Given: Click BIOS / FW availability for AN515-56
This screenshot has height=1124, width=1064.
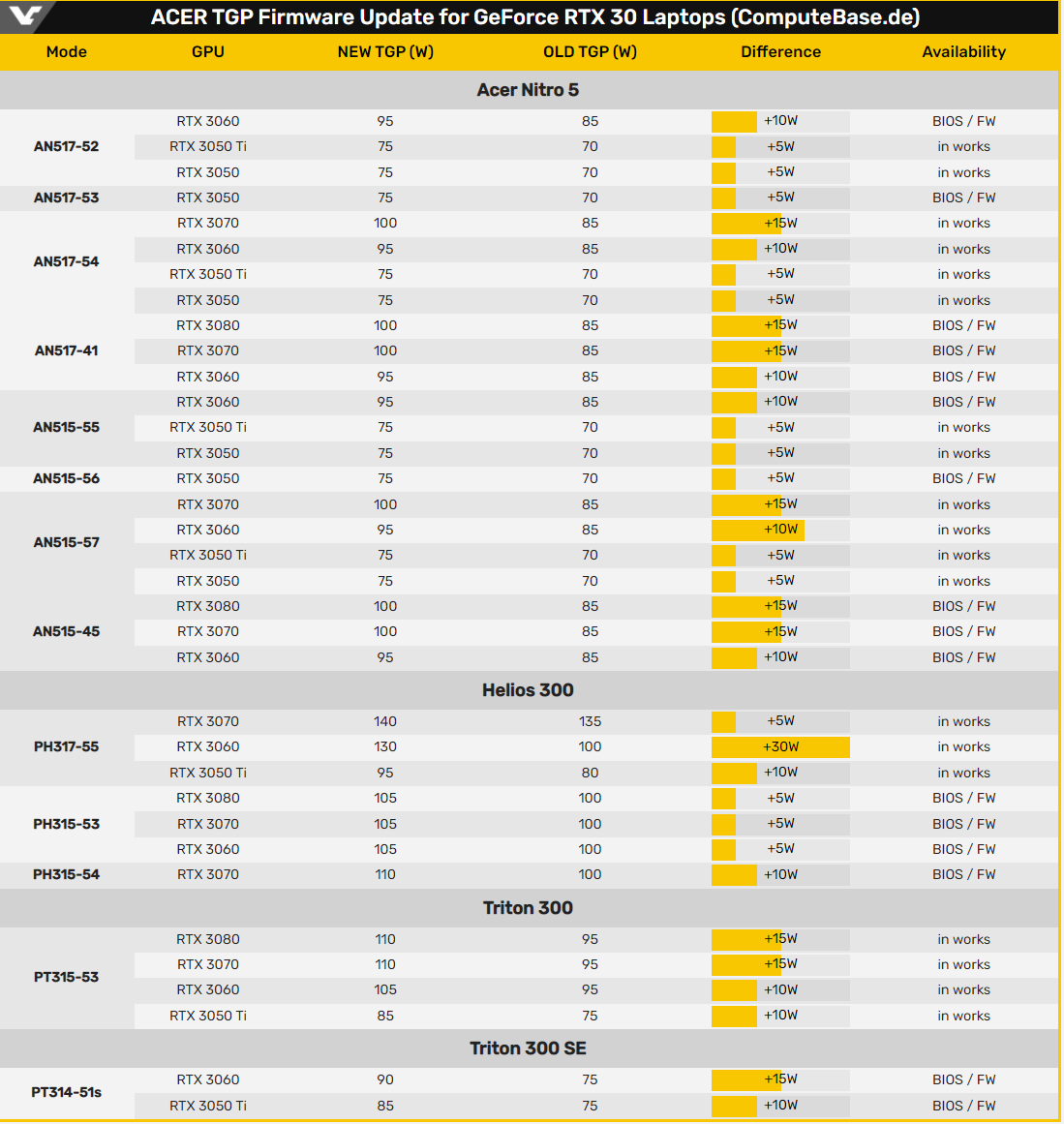Looking at the screenshot, I should (963, 478).
